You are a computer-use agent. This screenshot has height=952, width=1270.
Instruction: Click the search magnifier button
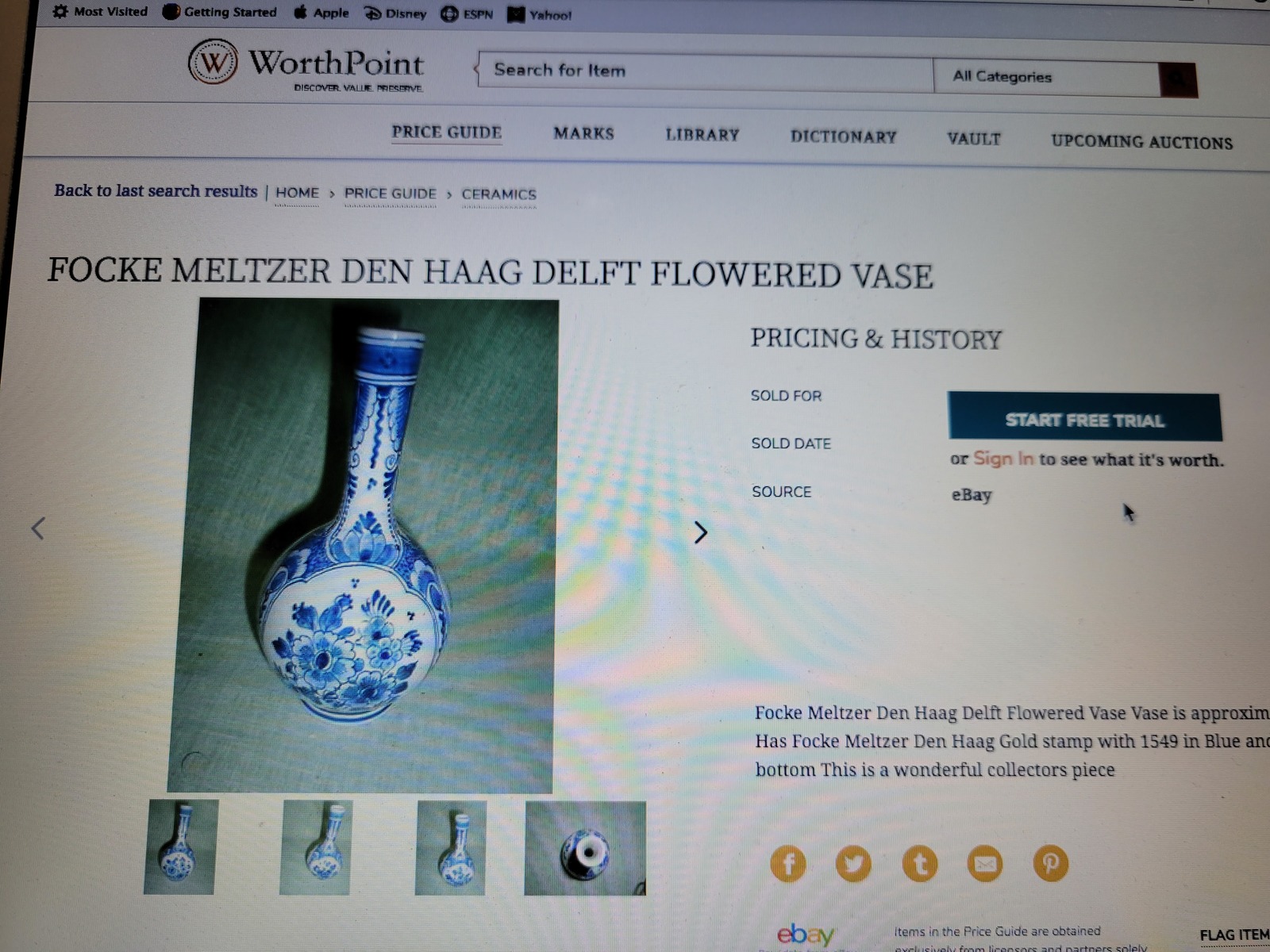(1178, 79)
